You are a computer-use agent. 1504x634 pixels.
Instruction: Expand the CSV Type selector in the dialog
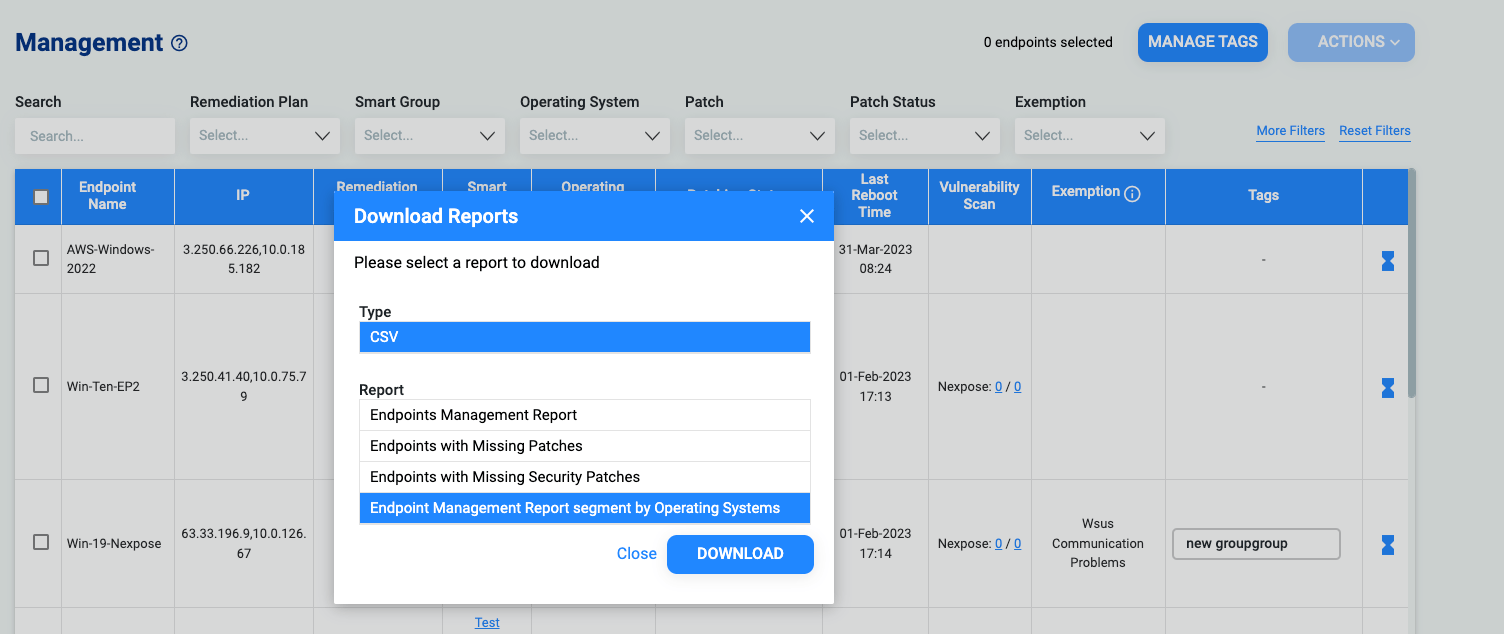point(584,337)
